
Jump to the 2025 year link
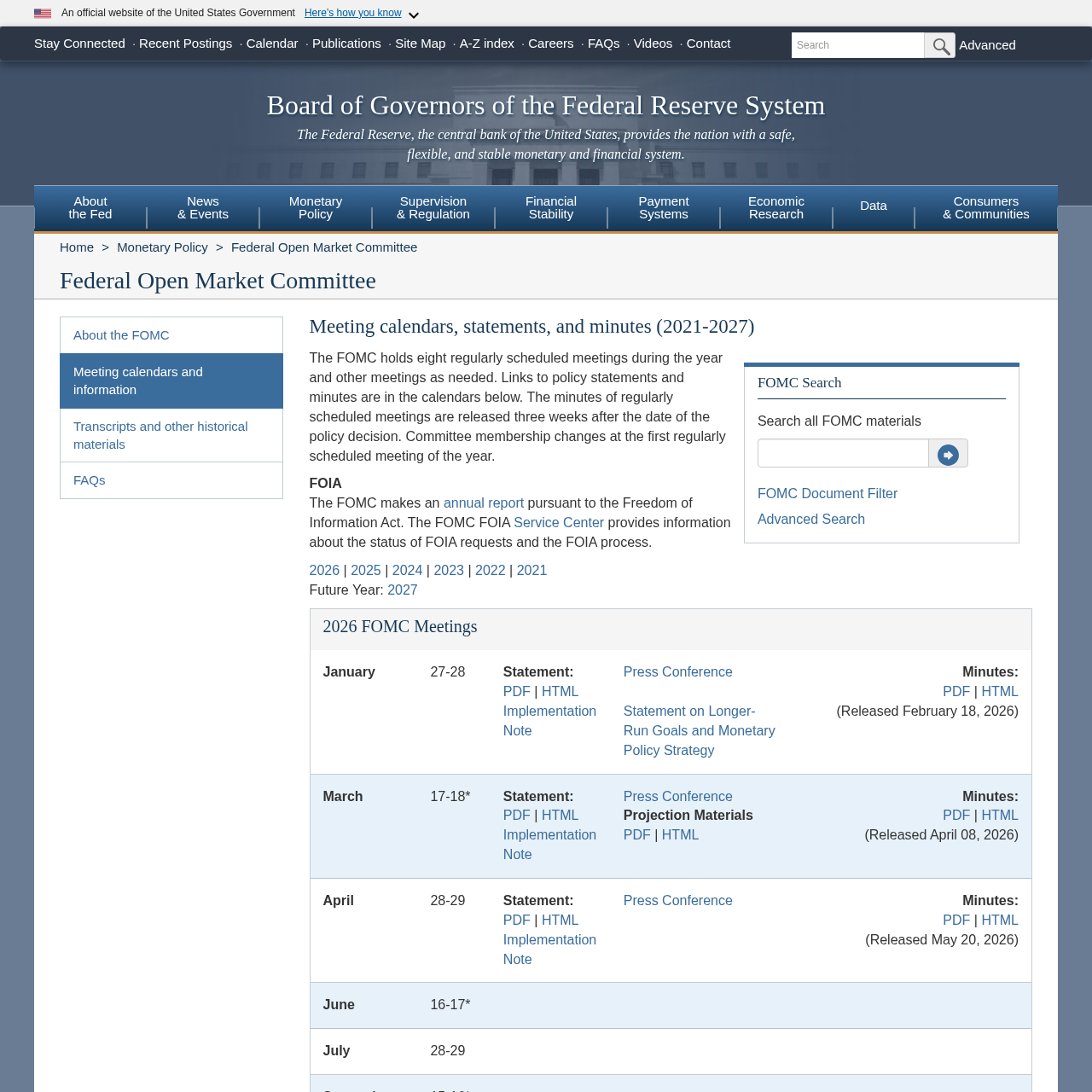[x=366, y=571]
